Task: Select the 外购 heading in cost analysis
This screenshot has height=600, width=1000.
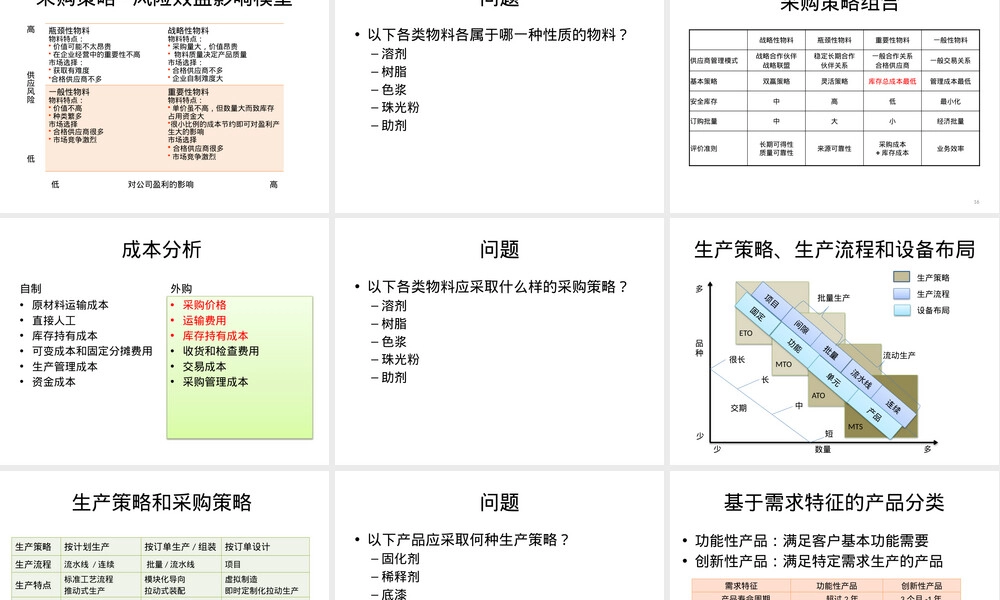Action: tap(181, 288)
